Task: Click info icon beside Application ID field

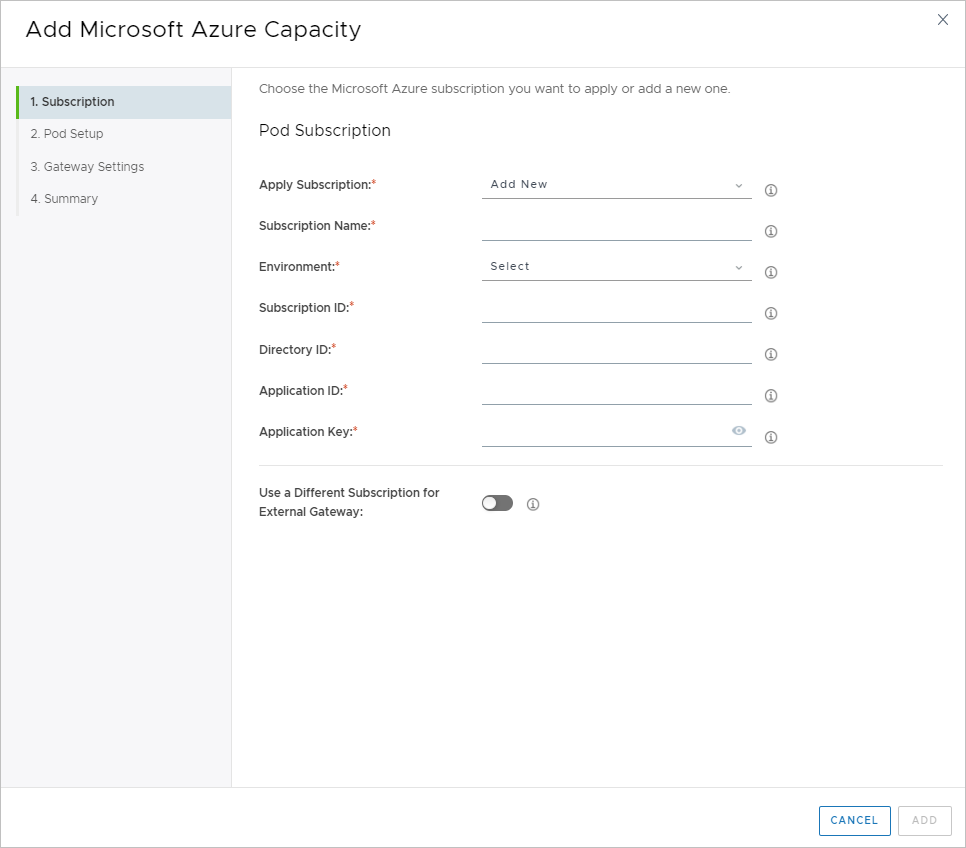Action: (x=771, y=396)
